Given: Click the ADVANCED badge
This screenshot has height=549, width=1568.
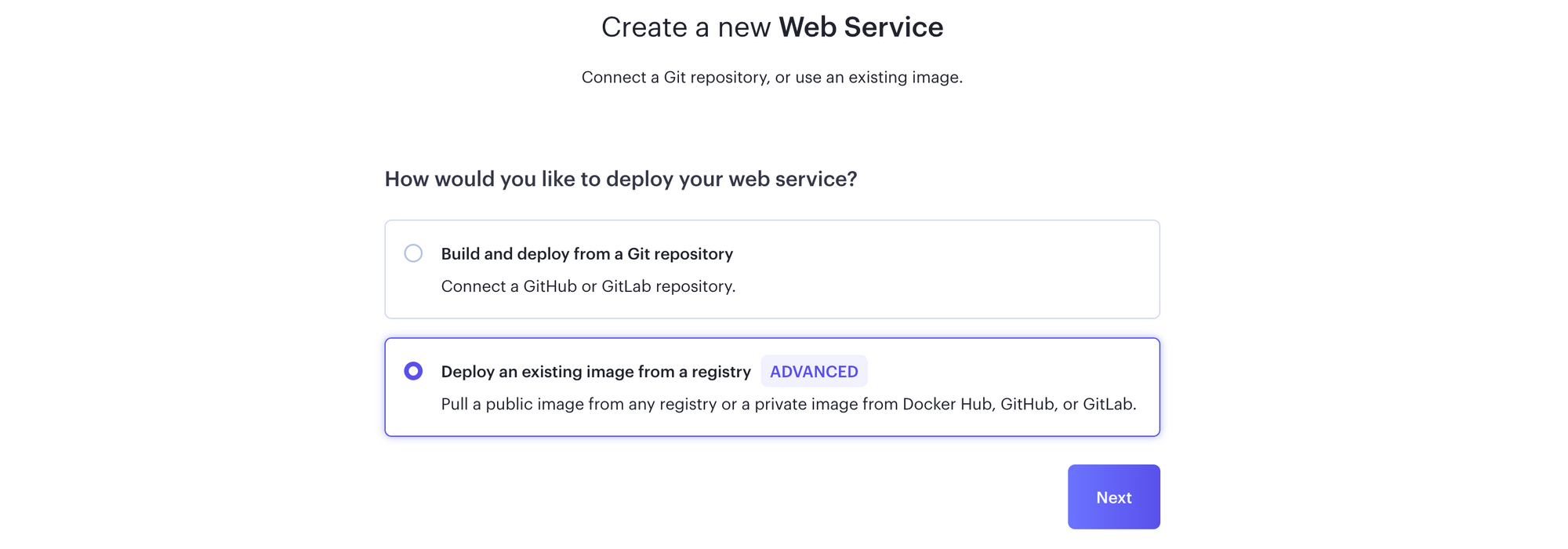Looking at the screenshot, I should click(x=814, y=371).
